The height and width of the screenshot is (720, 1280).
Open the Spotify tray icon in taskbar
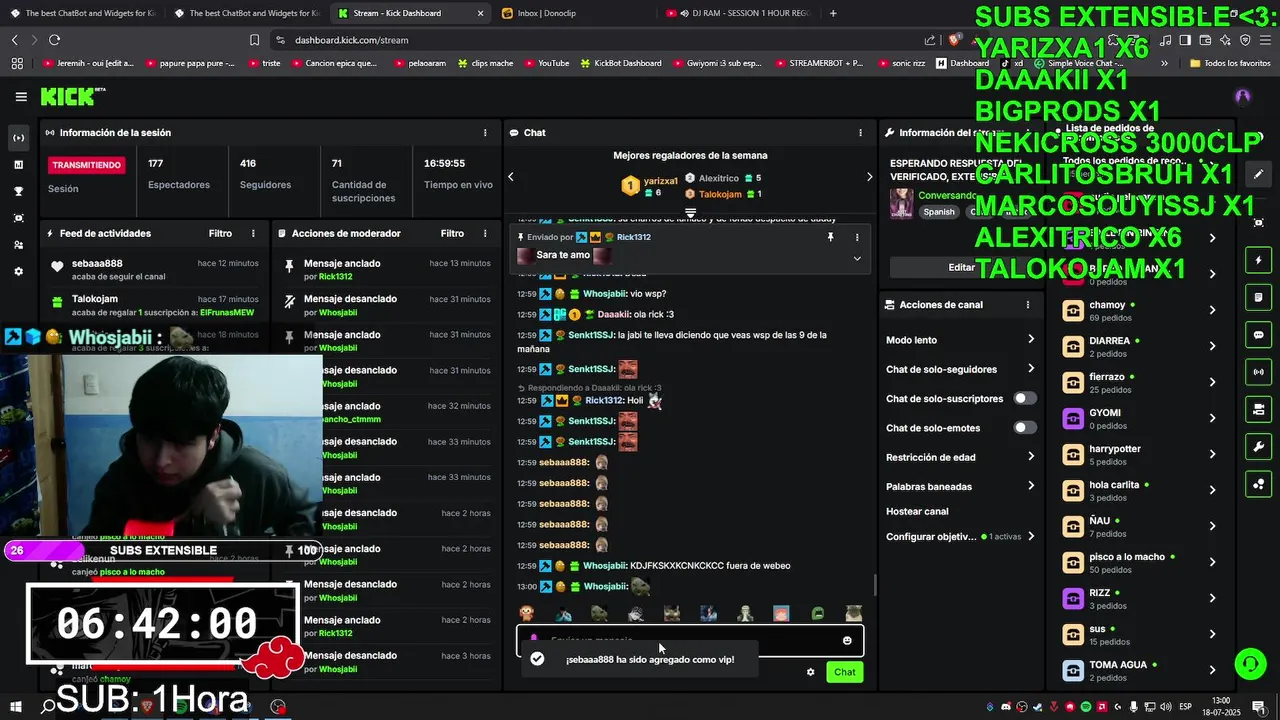1087,707
